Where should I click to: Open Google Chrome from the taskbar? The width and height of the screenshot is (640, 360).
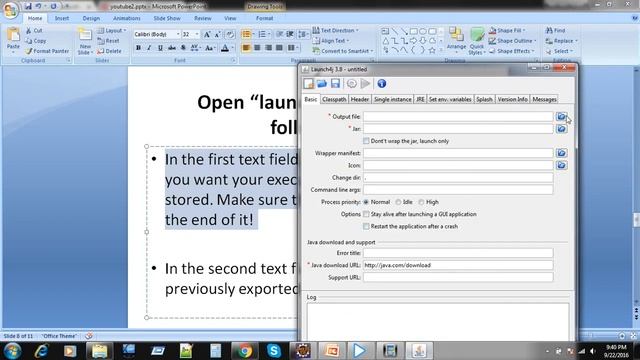coord(244,351)
